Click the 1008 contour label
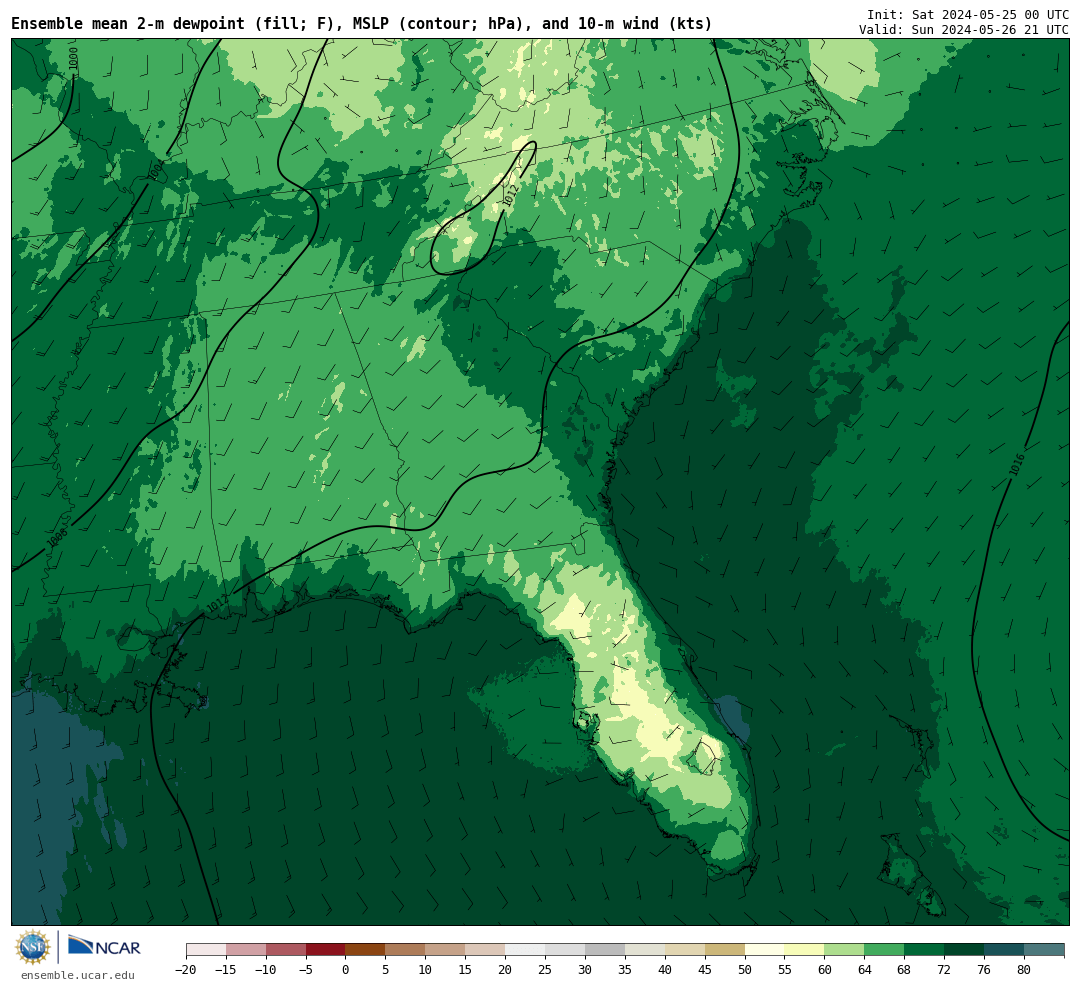 click(58, 537)
